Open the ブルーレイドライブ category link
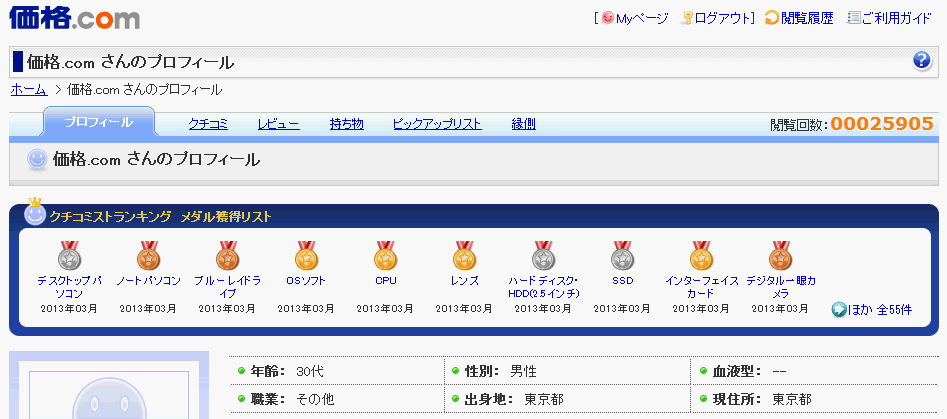Screen dimensions: 947x419 (x=228, y=287)
